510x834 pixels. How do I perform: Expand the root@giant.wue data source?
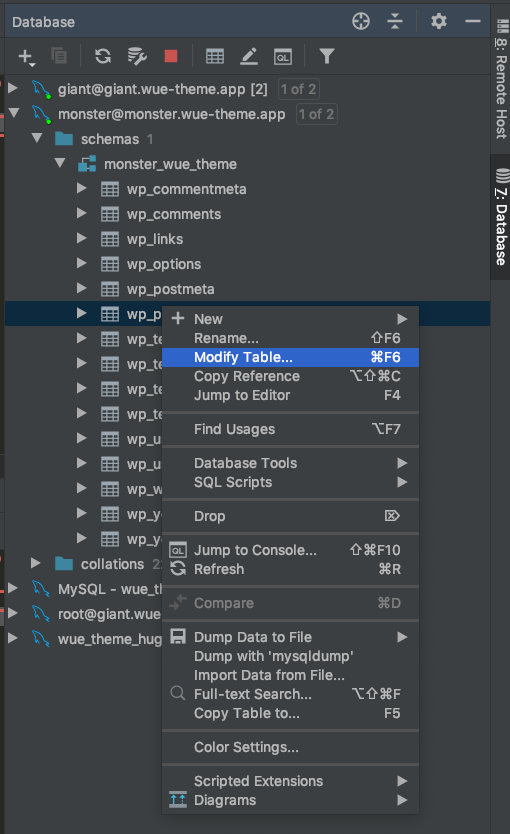pos(13,613)
